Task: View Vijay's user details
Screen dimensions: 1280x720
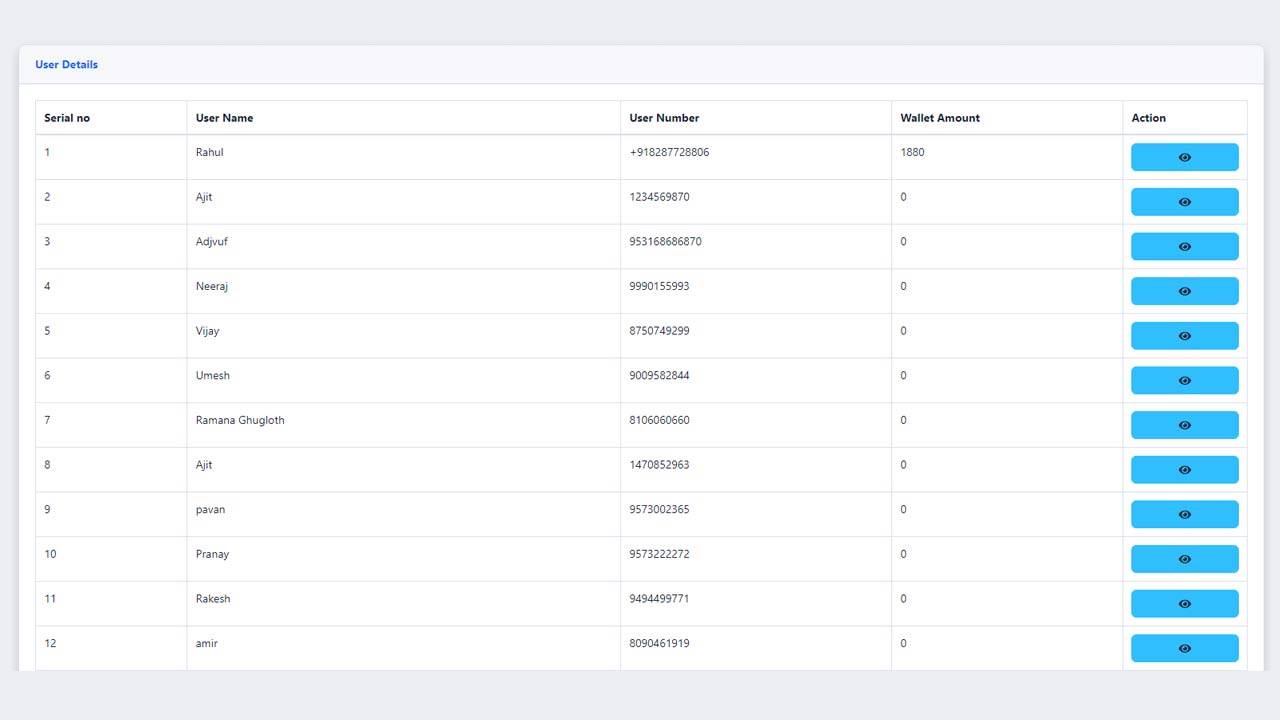Action: (x=1184, y=336)
